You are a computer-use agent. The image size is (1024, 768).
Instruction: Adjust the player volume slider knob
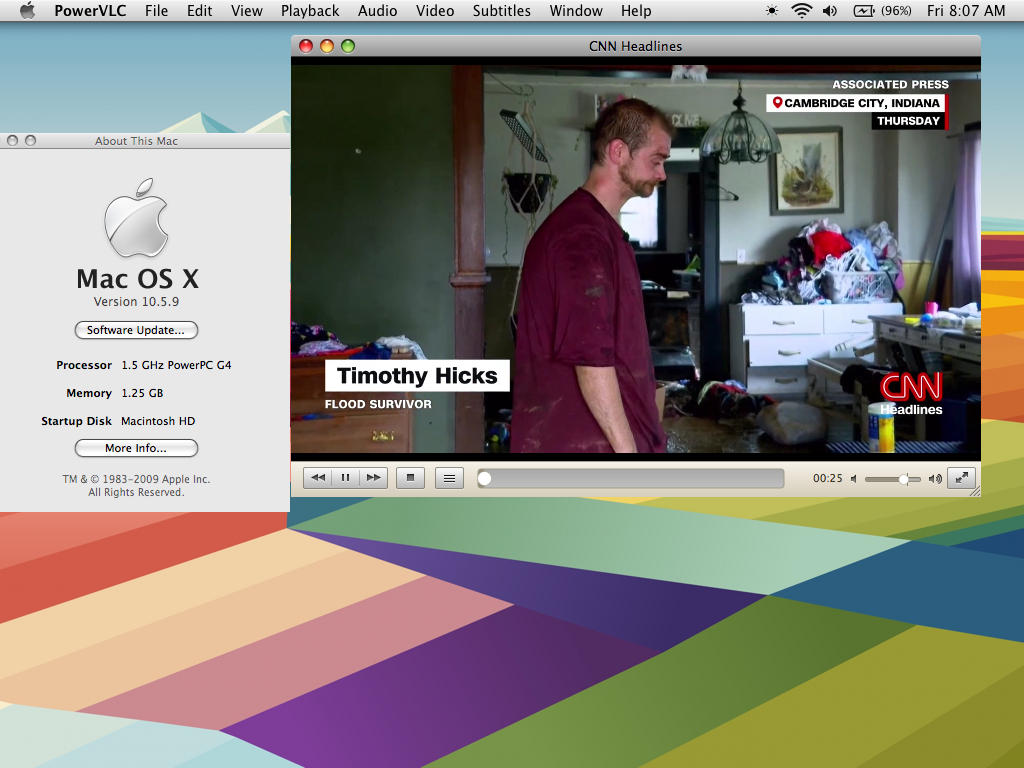pos(903,479)
